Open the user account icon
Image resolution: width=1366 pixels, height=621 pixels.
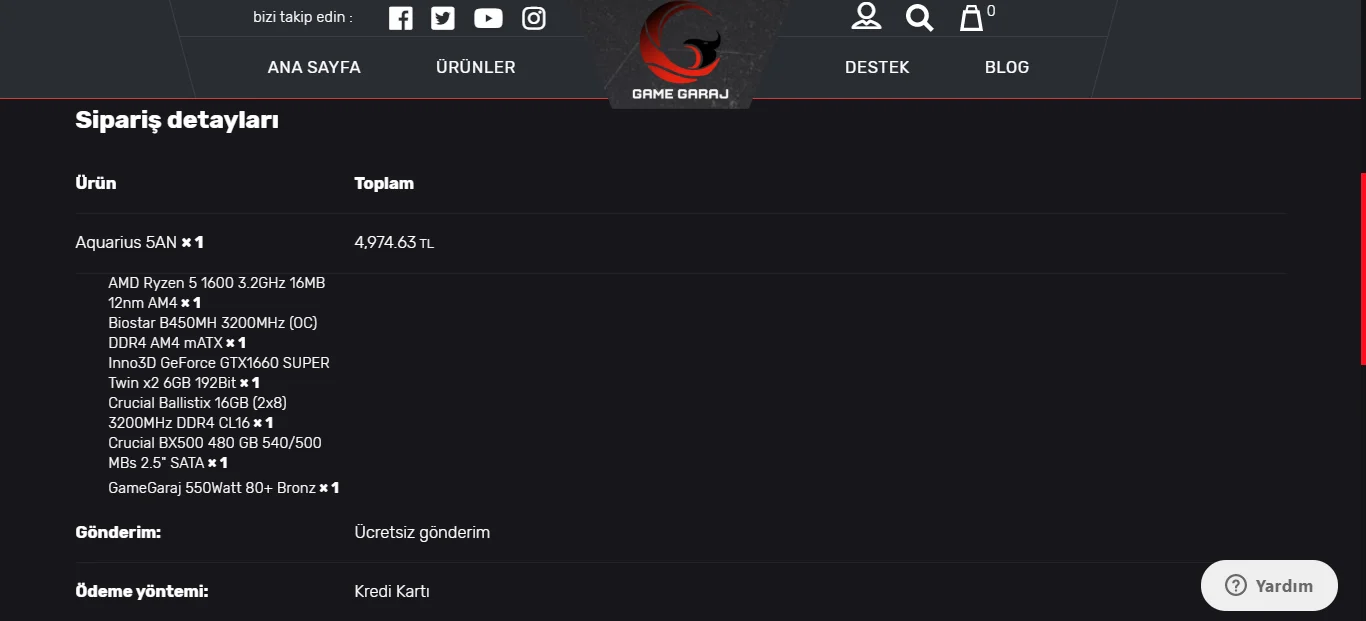pyautogui.click(x=866, y=16)
